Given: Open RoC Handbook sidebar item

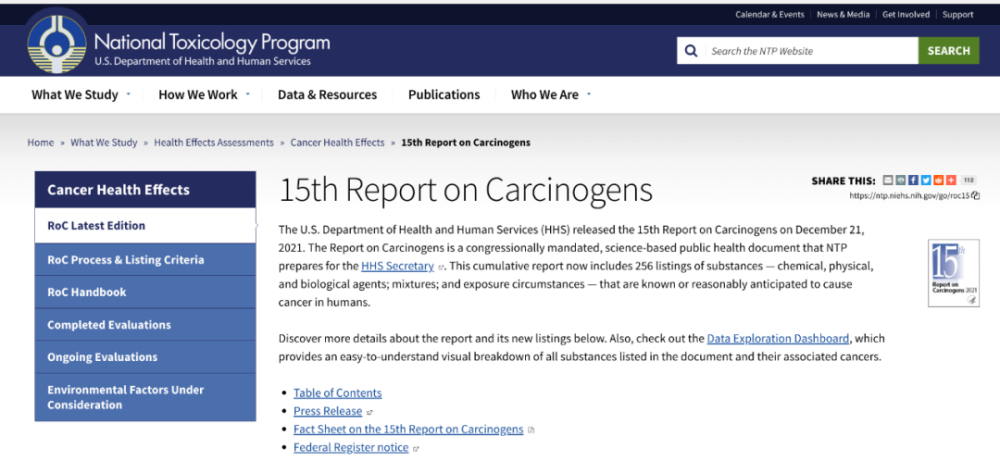Looking at the screenshot, I should 145,292.
